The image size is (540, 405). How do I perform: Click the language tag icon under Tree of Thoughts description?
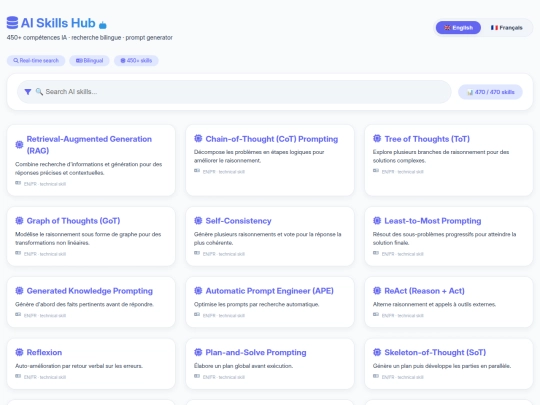pos(376,171)
